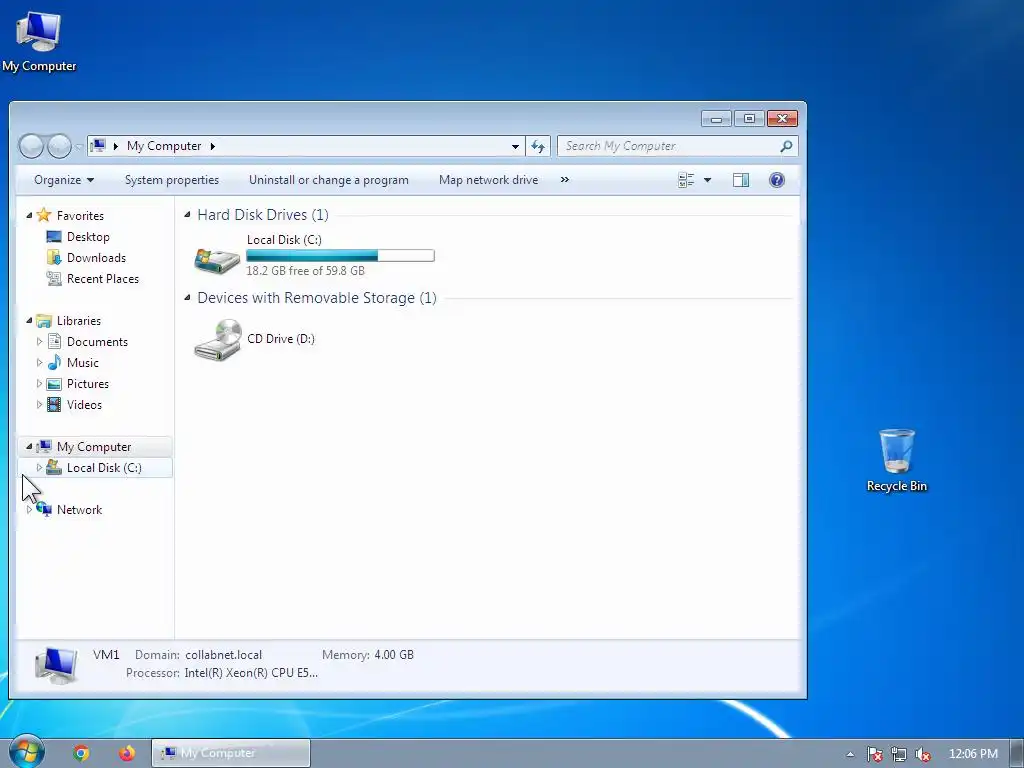Click the network status tray icon

click(899, 754)
